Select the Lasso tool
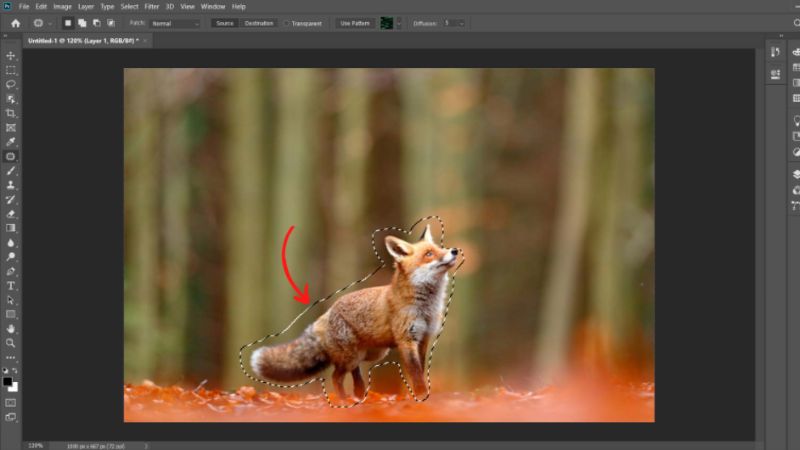The height and width of the screenshot is (450, 800). 10,84
